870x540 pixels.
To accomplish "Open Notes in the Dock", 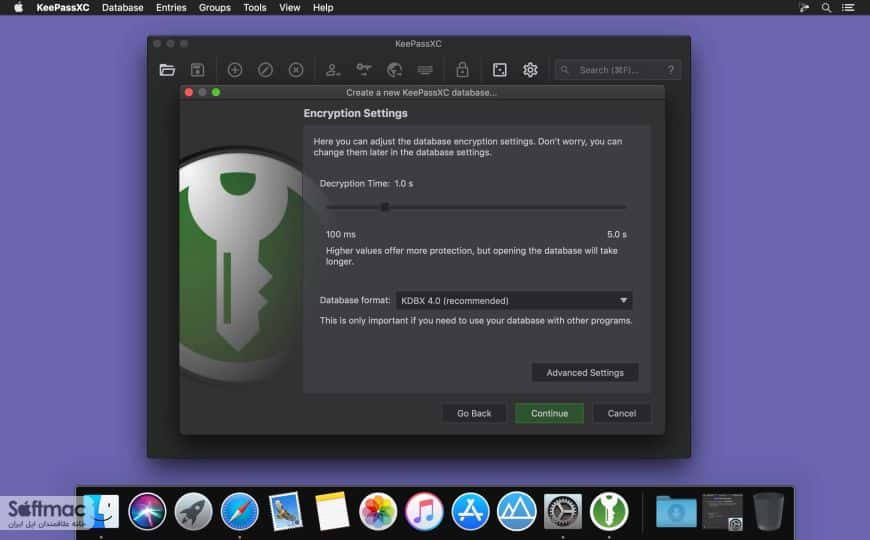I will pos(332,511).
